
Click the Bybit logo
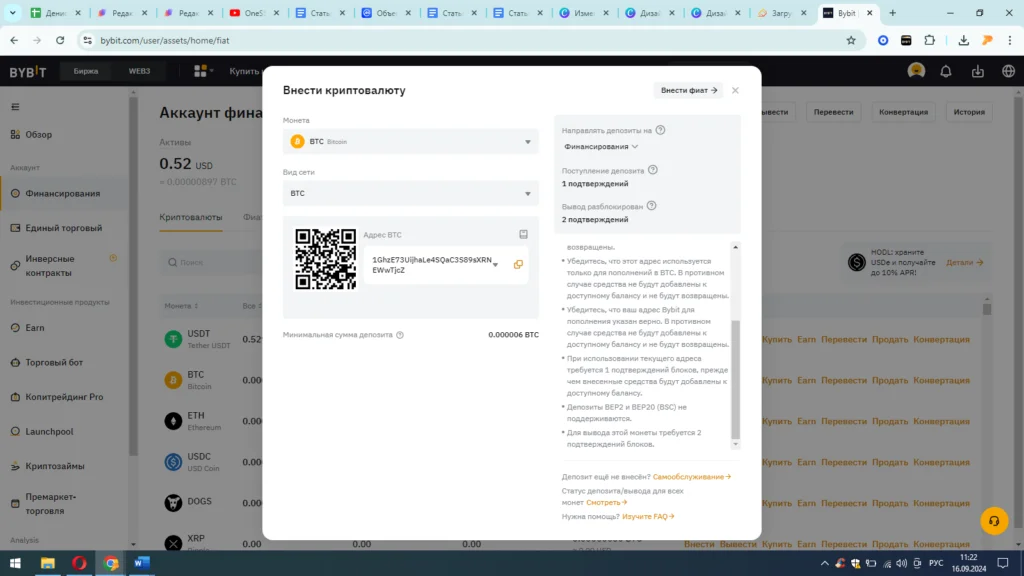[27, 72]
